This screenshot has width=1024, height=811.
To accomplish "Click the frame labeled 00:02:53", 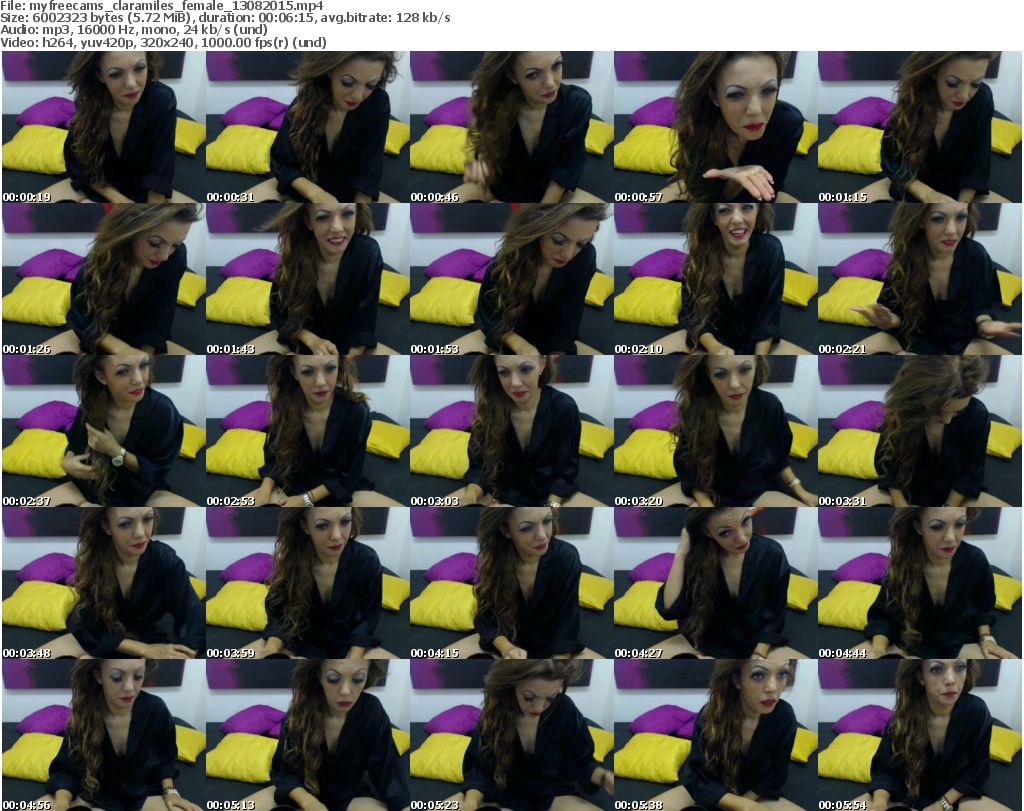I will (307, 432).
